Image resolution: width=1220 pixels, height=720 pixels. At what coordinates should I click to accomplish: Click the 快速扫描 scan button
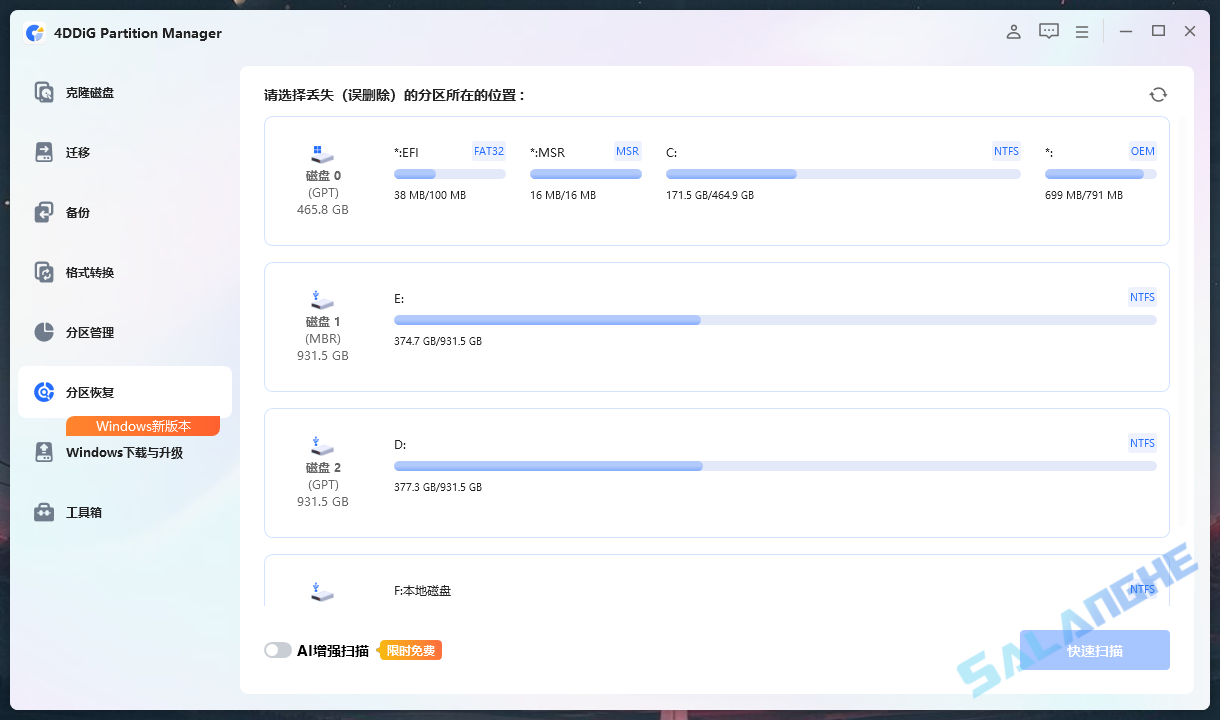(x=1094, y=649)
